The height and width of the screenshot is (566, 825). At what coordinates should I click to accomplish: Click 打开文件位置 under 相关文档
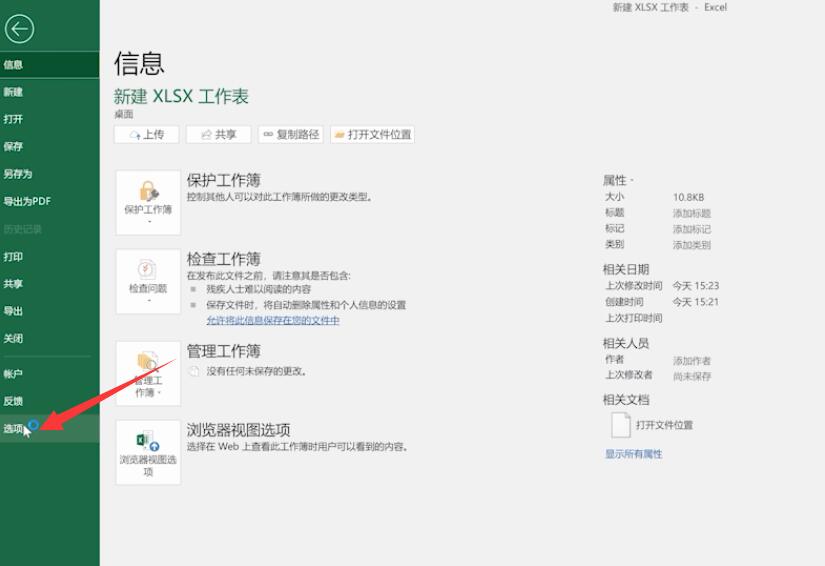click(664, 425)
